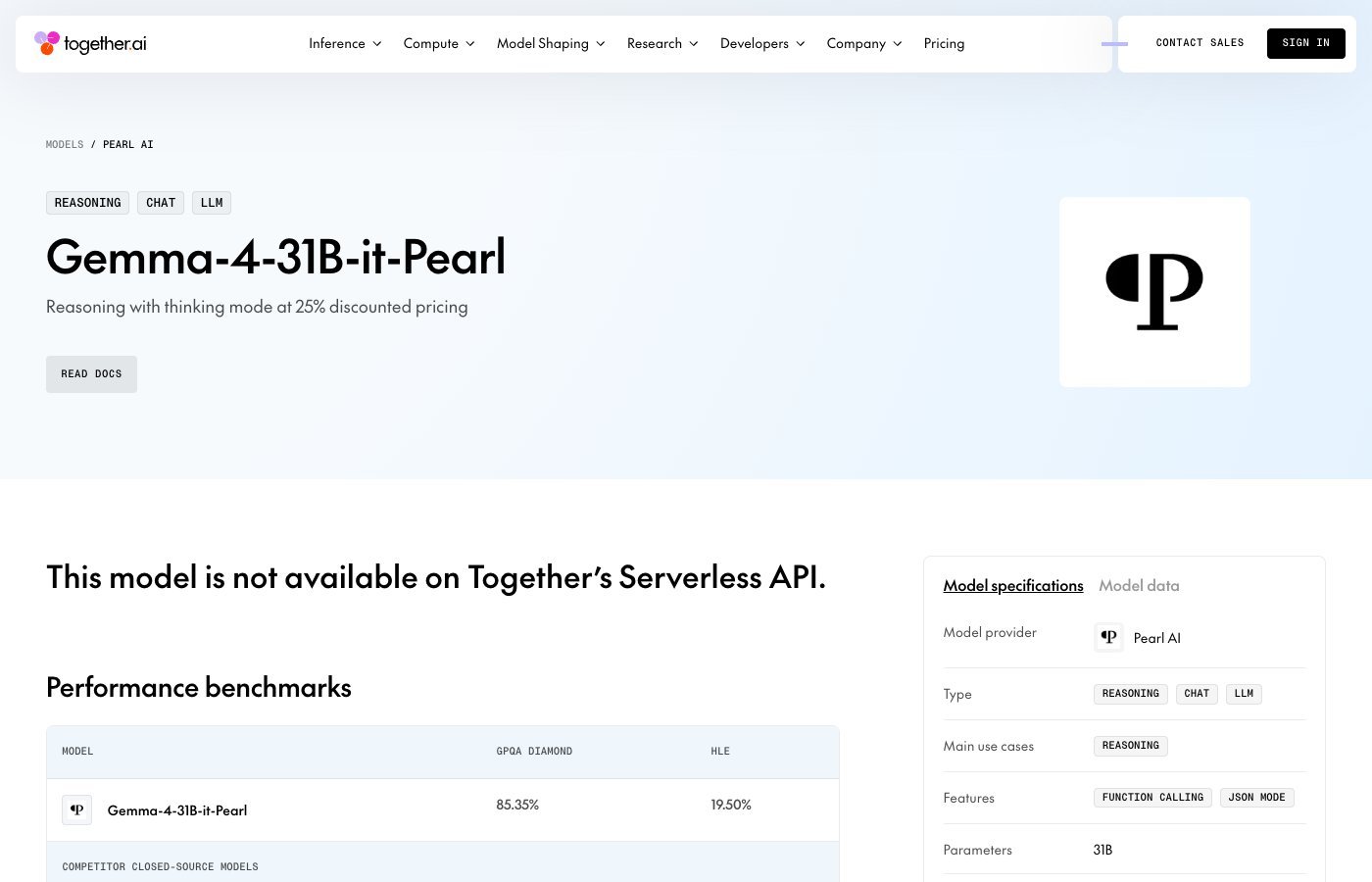The image size is (1372, 882).
Task: Click the GPQA Diamond column header
Action: click(x=534, y=752)
